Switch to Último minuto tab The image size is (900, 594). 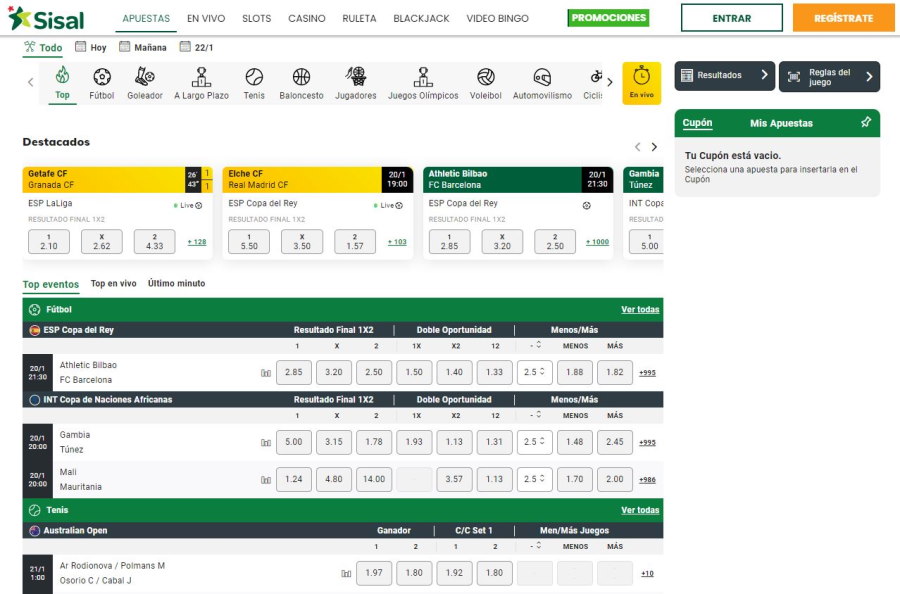(176, 284)
